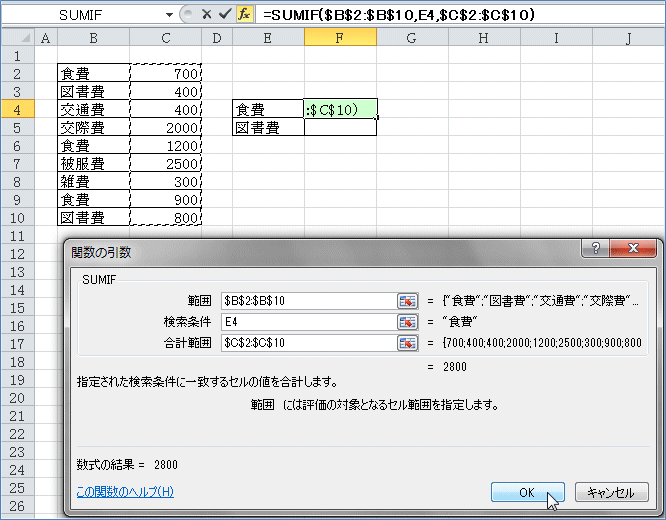Select column E header
The image size is (666, 520).
click(x=268, y=38)
